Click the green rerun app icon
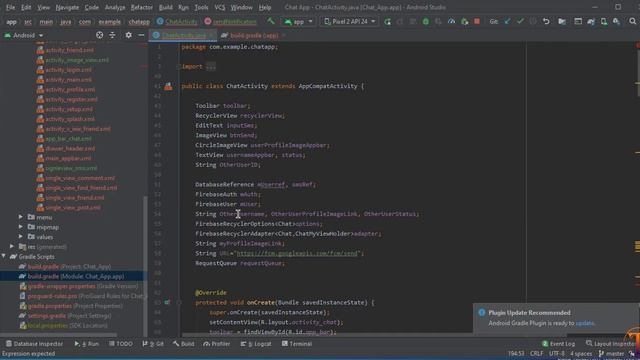 coord(387,21)
